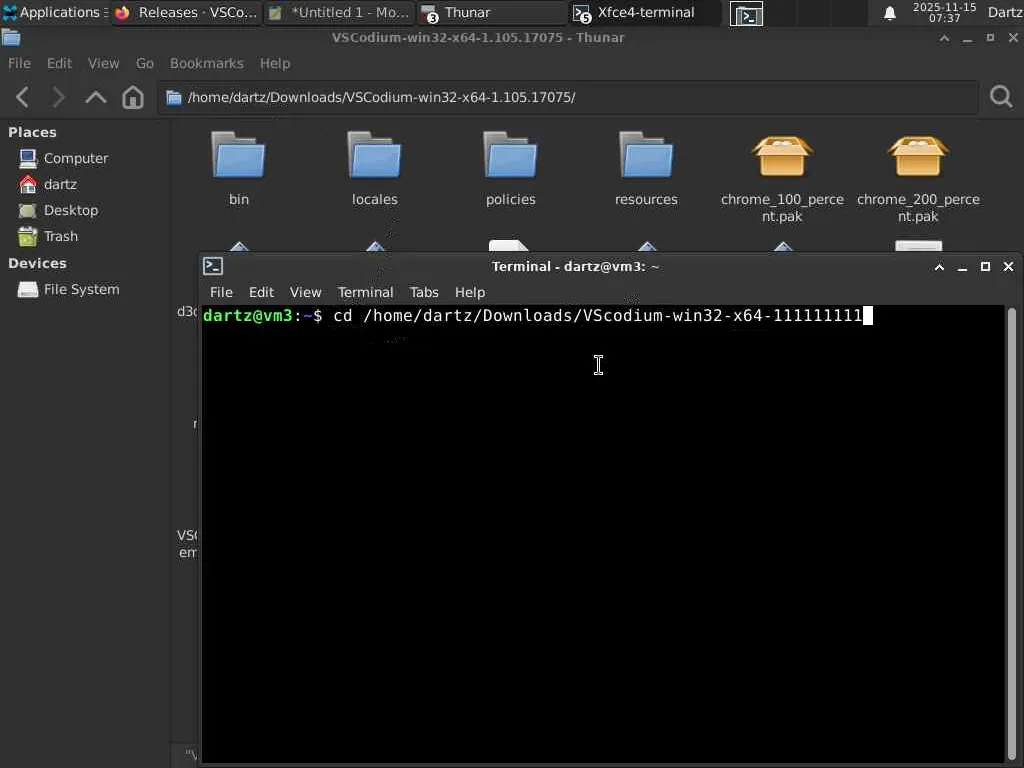Open Applications menu in panel
1024x768 pixels.
coord(54,12)
